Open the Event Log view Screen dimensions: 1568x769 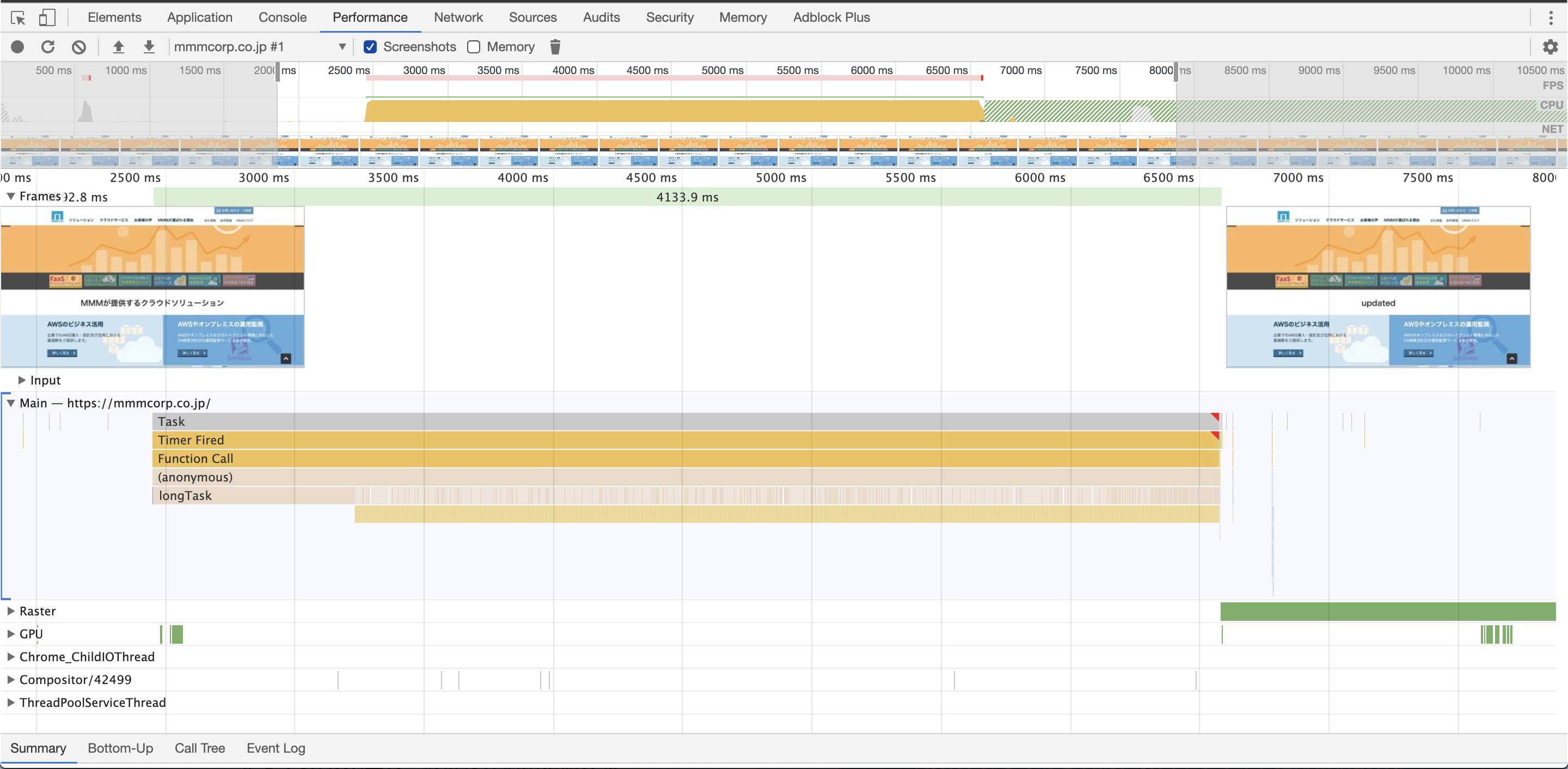pos(275,748)
